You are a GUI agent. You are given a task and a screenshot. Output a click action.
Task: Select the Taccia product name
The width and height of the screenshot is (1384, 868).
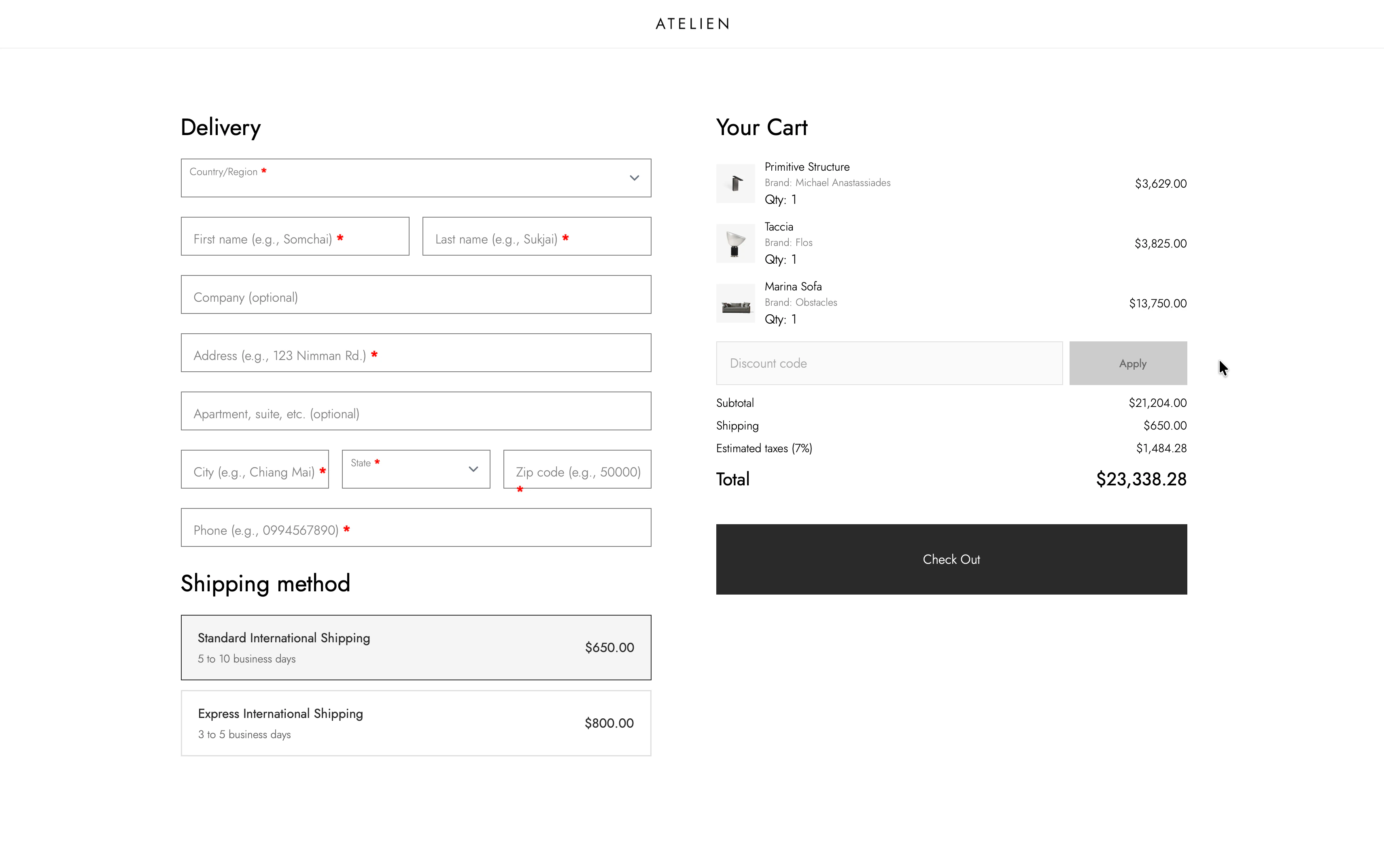779,227
